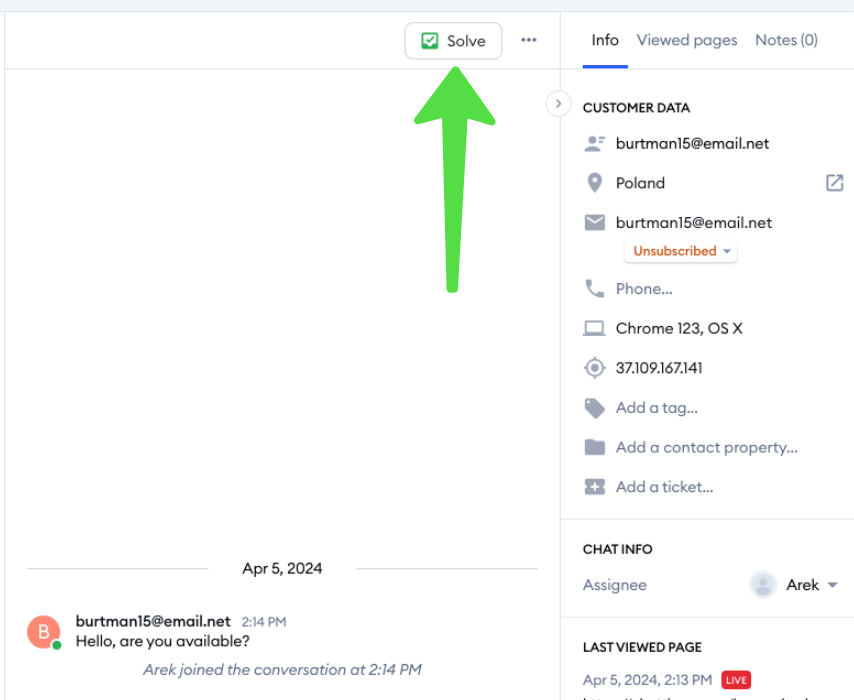The width and height of the screenshot is (854, 700).
Task: Click the customer profile icon beside burtman15@email.net
Action: pyautogui.click(x=595, y=143)
